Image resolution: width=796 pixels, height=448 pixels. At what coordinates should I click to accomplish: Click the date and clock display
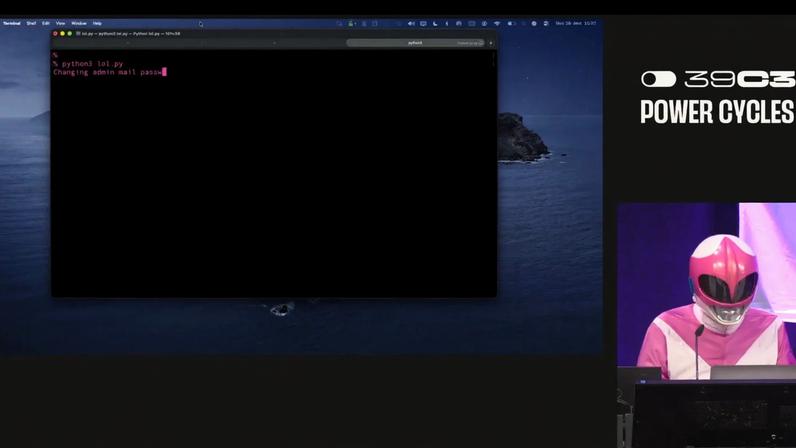576,23
